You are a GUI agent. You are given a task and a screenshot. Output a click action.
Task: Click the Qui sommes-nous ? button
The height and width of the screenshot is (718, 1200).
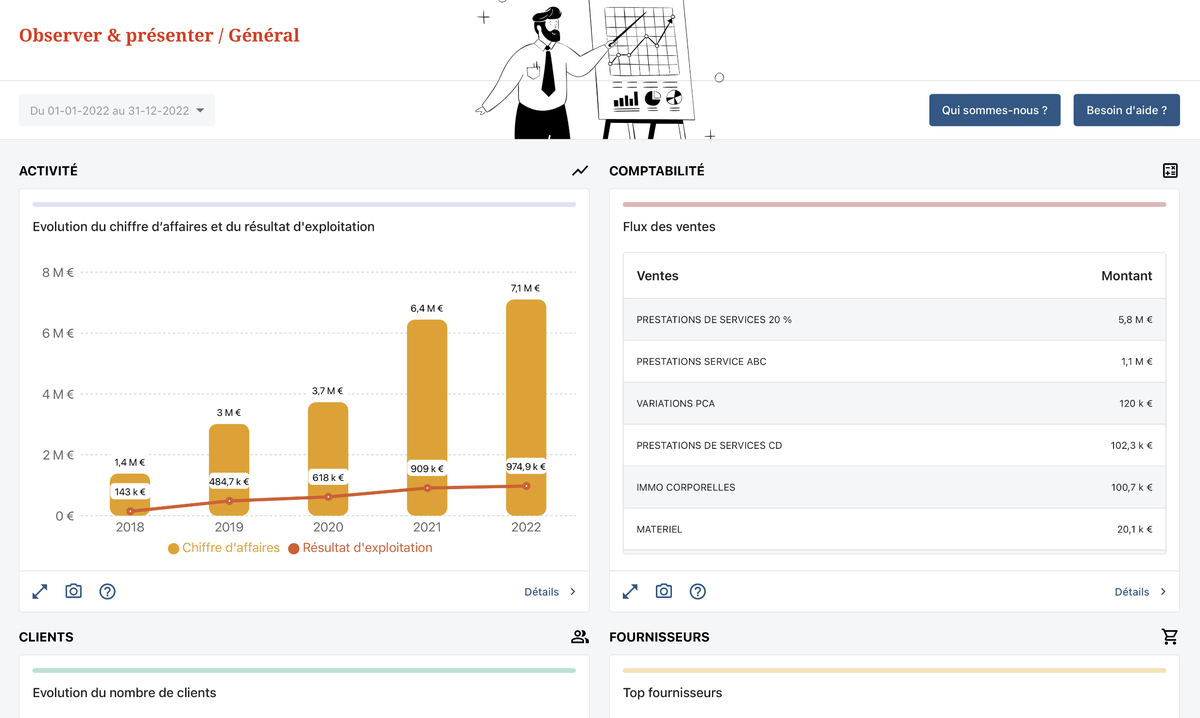[x=994, y=110]
